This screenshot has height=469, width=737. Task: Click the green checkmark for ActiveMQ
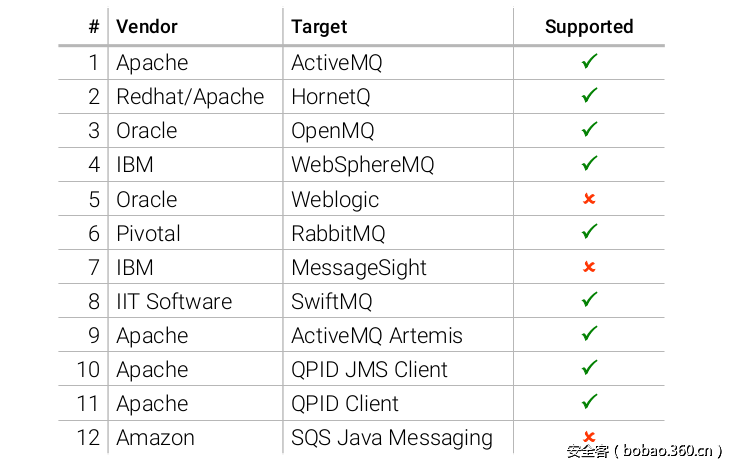(x=589, y=62)
